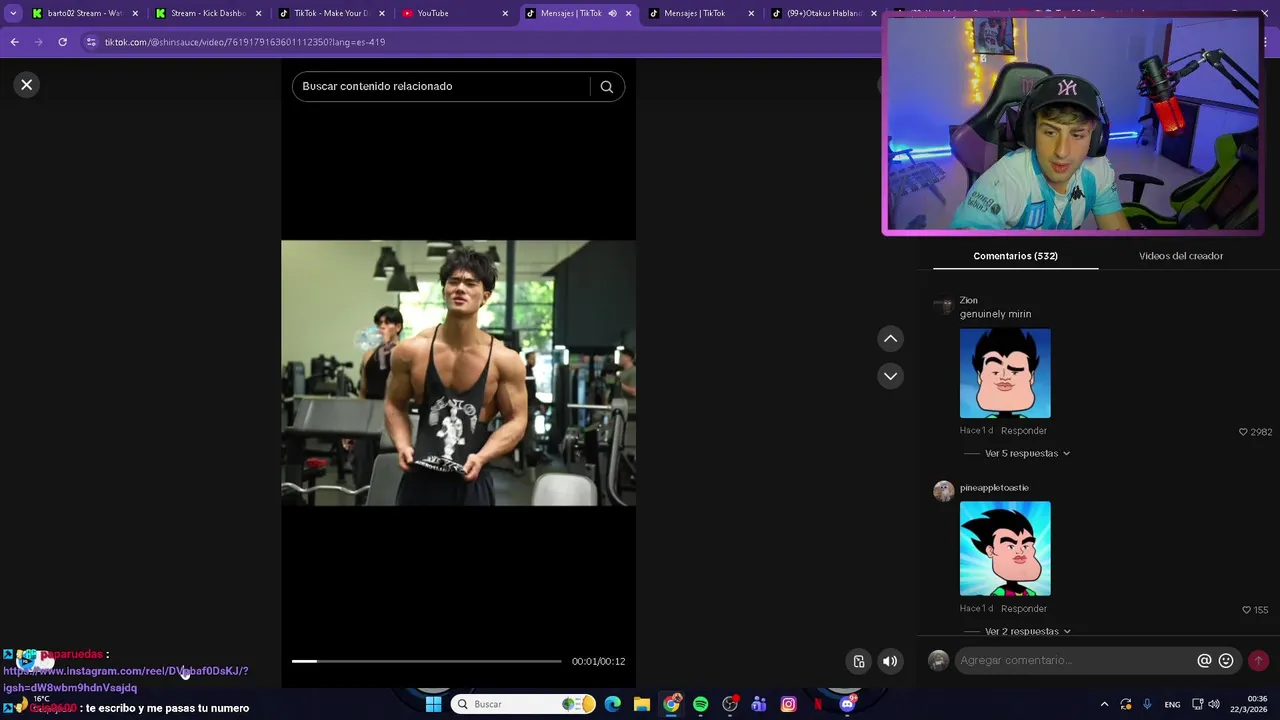Click the search magnifier icon

tap(606, 87)
